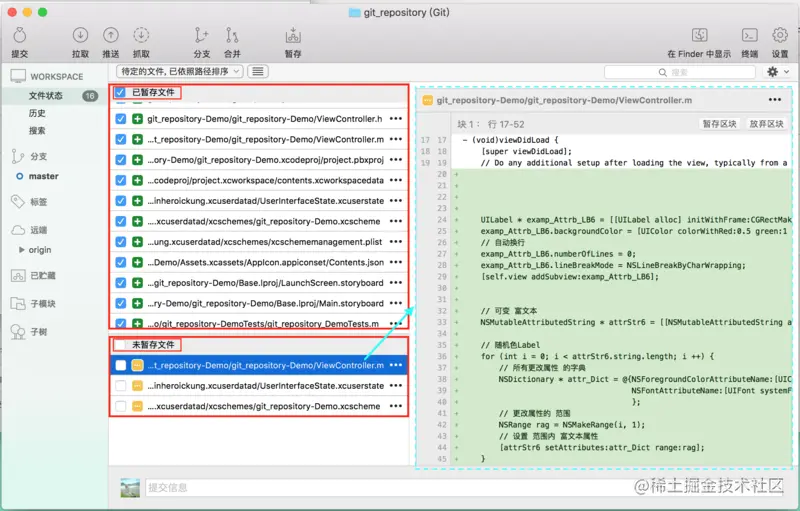Open the 终端 (Terminal) toolbar icon
The width and height of the screenshot is (800, 511).
pyautogui.click(x=749, y=35)
